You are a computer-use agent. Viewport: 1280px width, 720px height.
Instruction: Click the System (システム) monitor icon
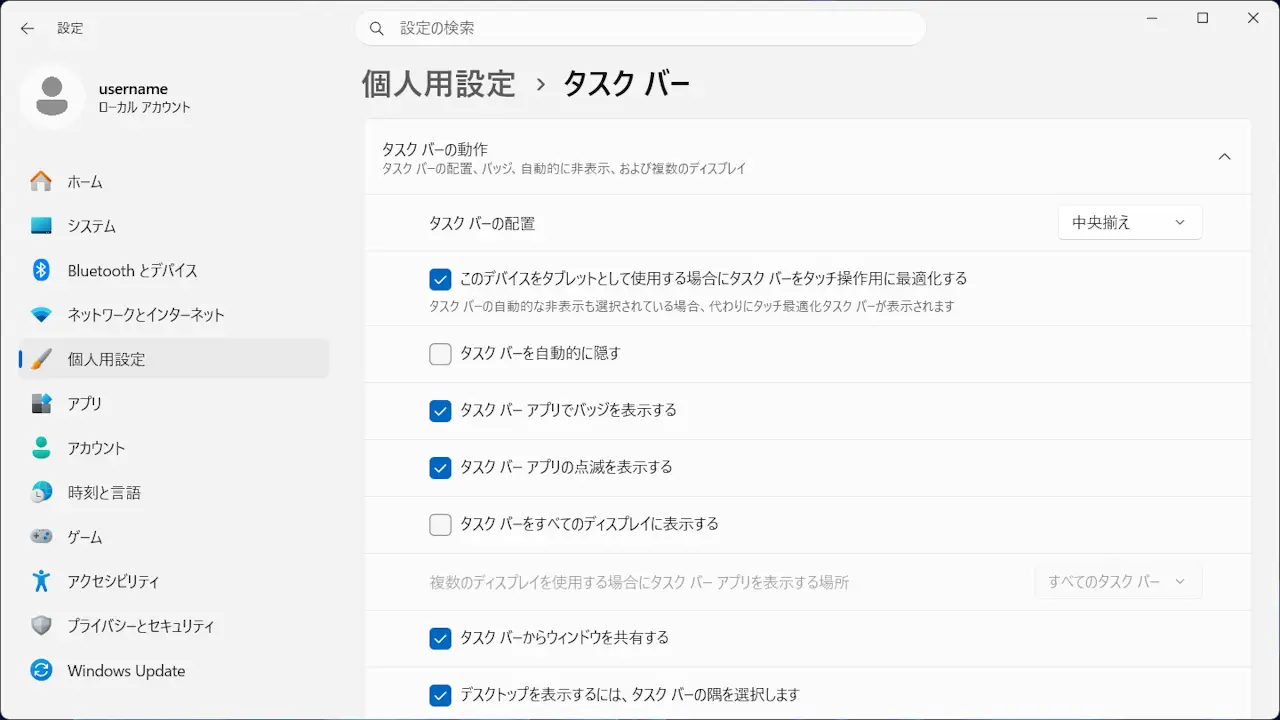[41, 226]
